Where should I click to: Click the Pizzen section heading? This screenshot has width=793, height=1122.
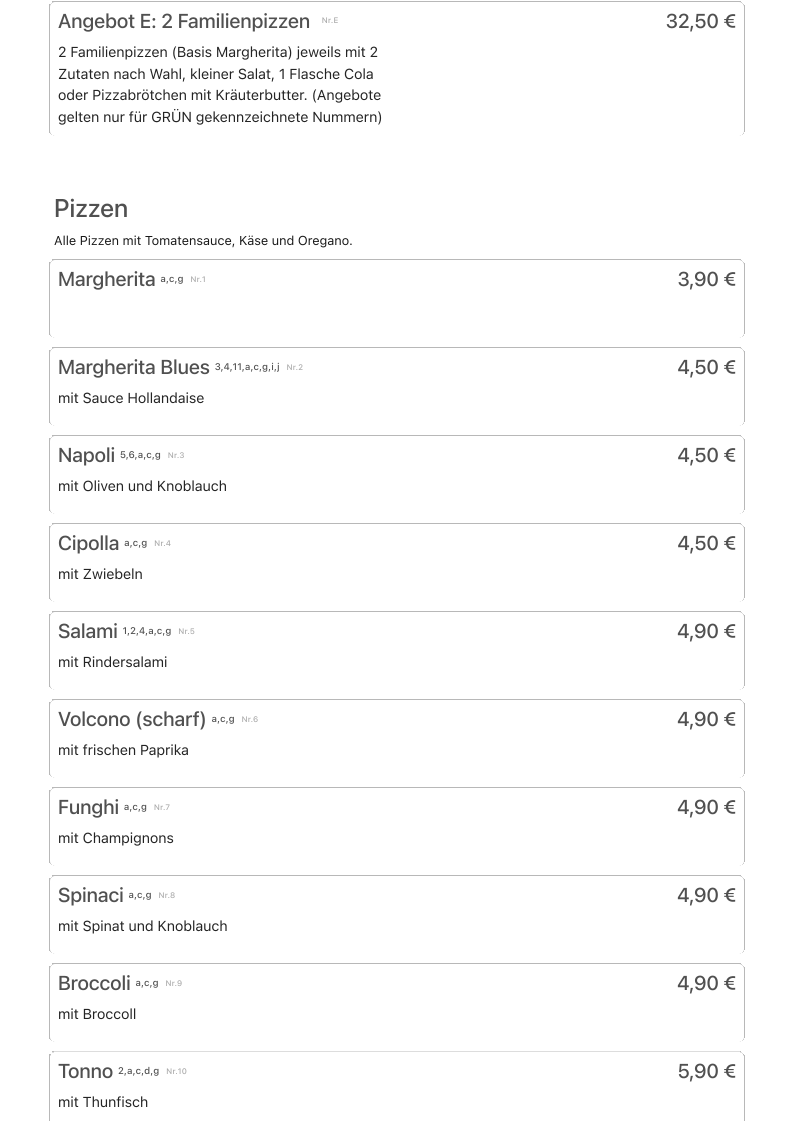click(x=91, y=209)
